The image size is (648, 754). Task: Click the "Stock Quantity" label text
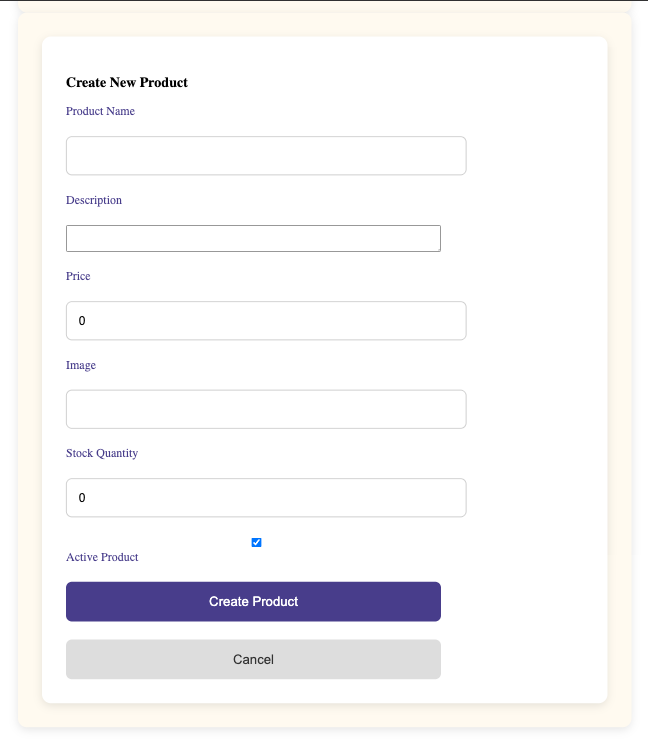tap(102, 453)
